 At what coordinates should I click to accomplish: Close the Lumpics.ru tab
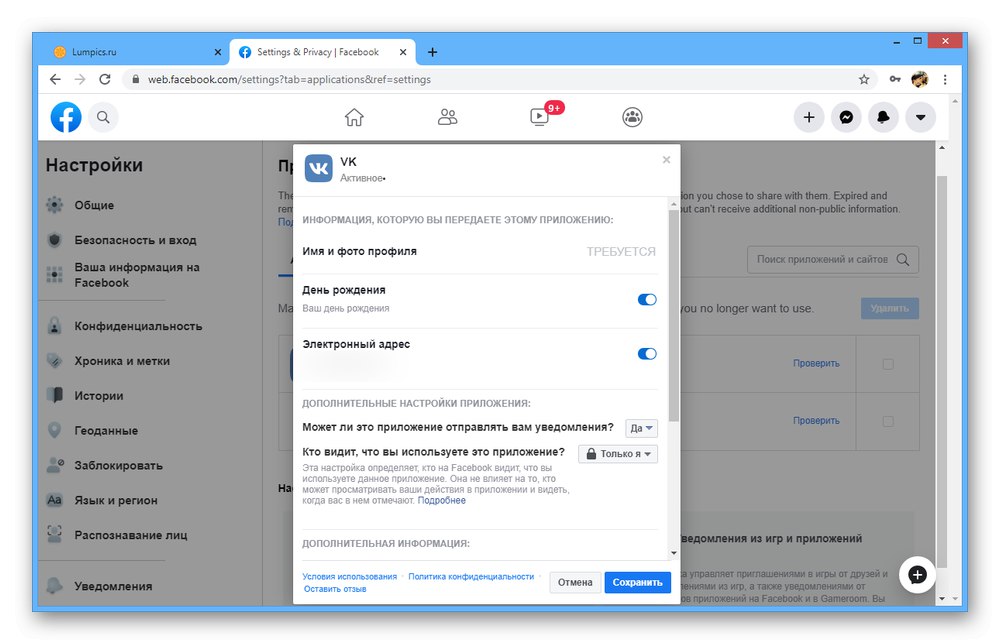[x=217, y=52]
